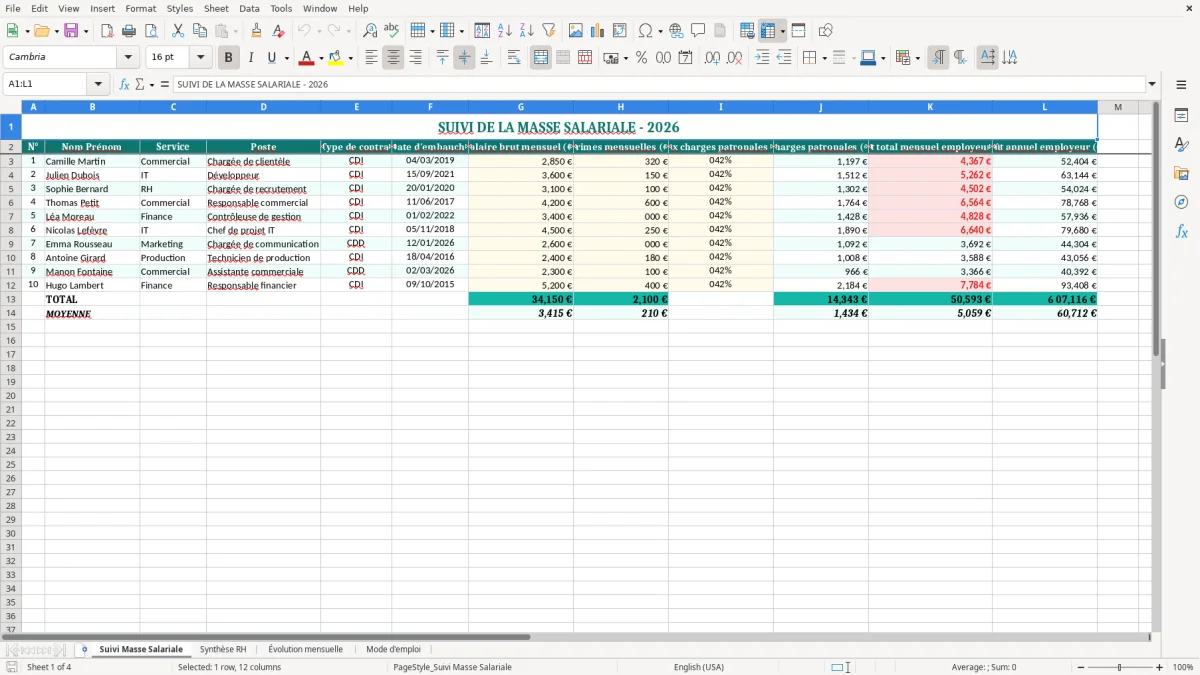Screen dimensions: 1200x675
Task: Adjust the zoom slider handle
Action: pos(1119,667)
